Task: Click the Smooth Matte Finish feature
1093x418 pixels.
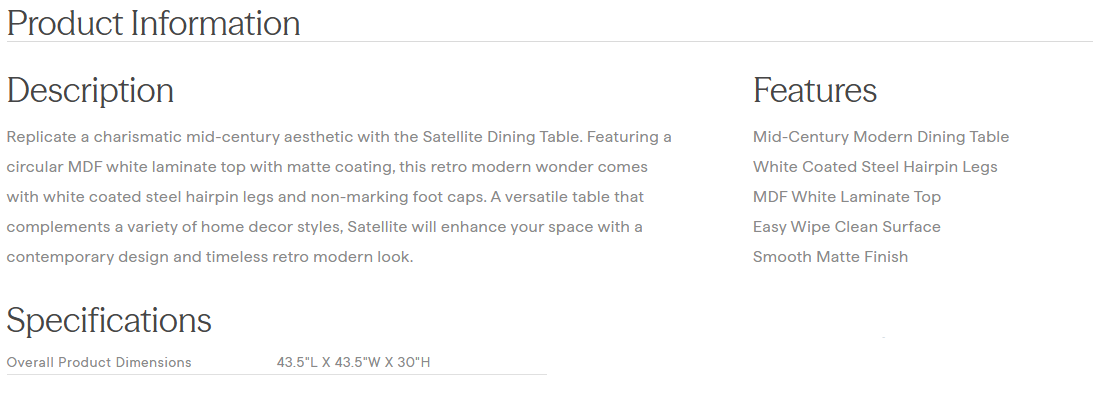Action: (x=830, y=257)
